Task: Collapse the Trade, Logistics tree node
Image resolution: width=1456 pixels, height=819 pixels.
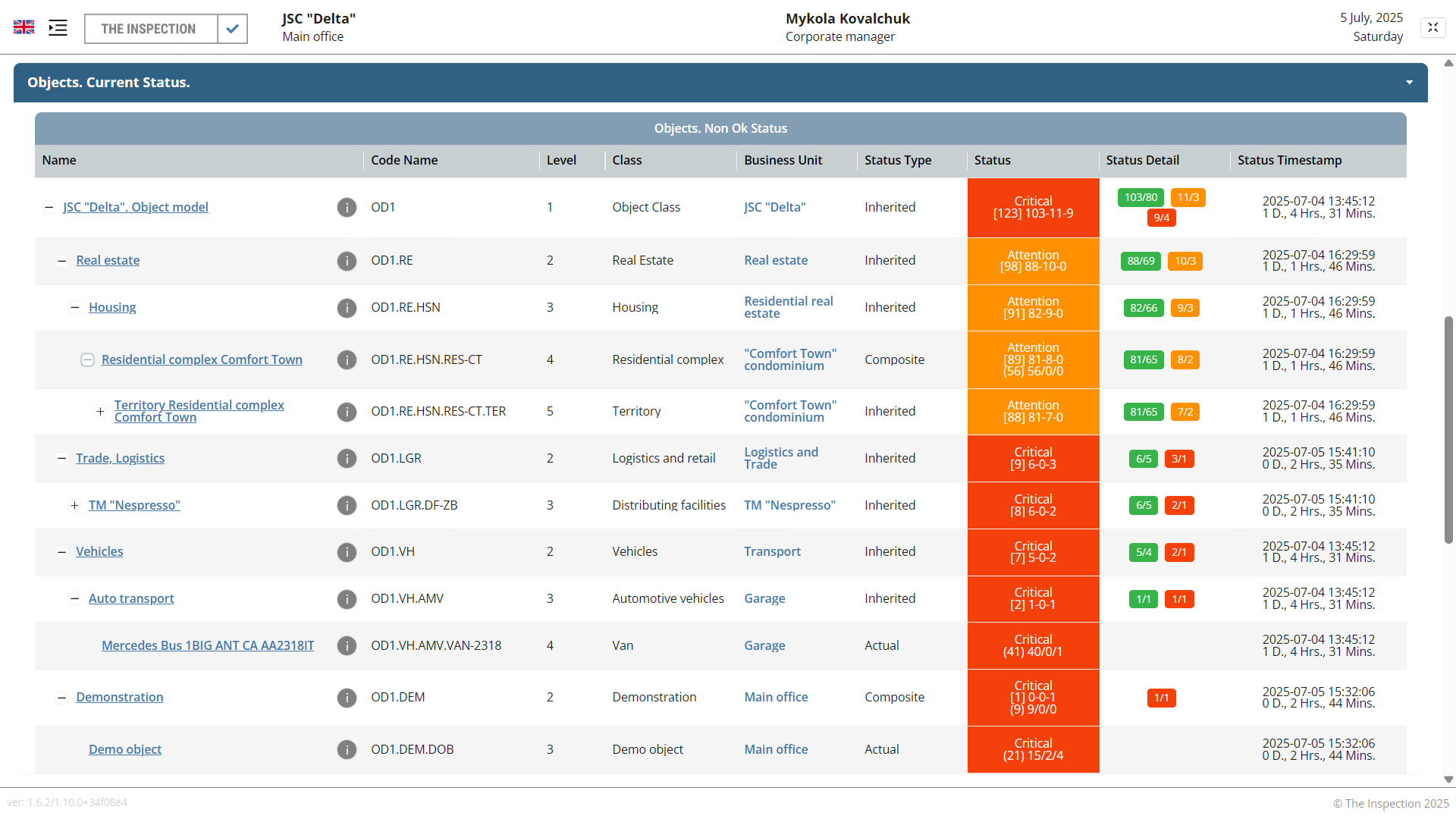Action: [x=62, y=459]
